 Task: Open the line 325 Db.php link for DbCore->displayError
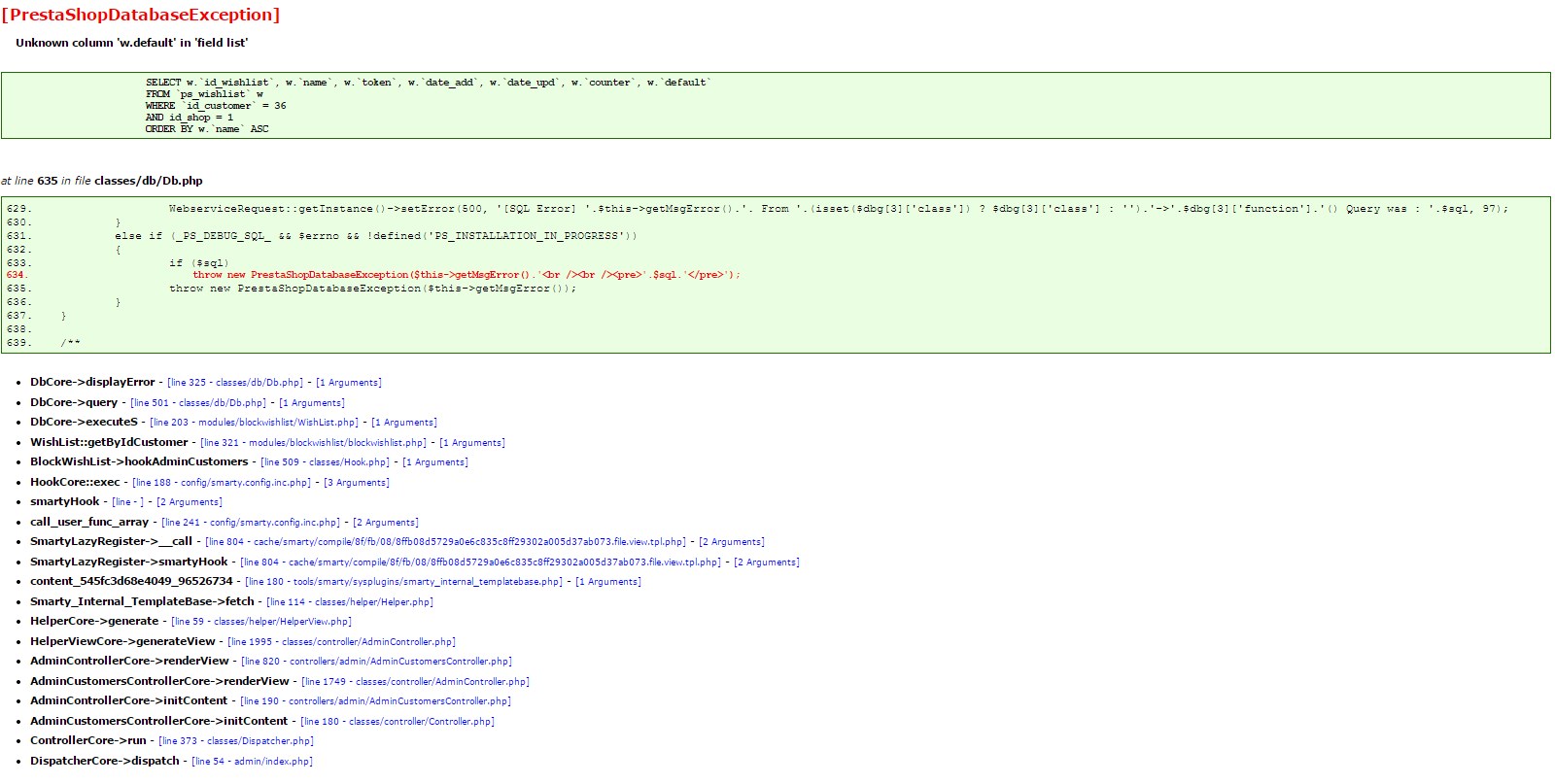point(235,383)
